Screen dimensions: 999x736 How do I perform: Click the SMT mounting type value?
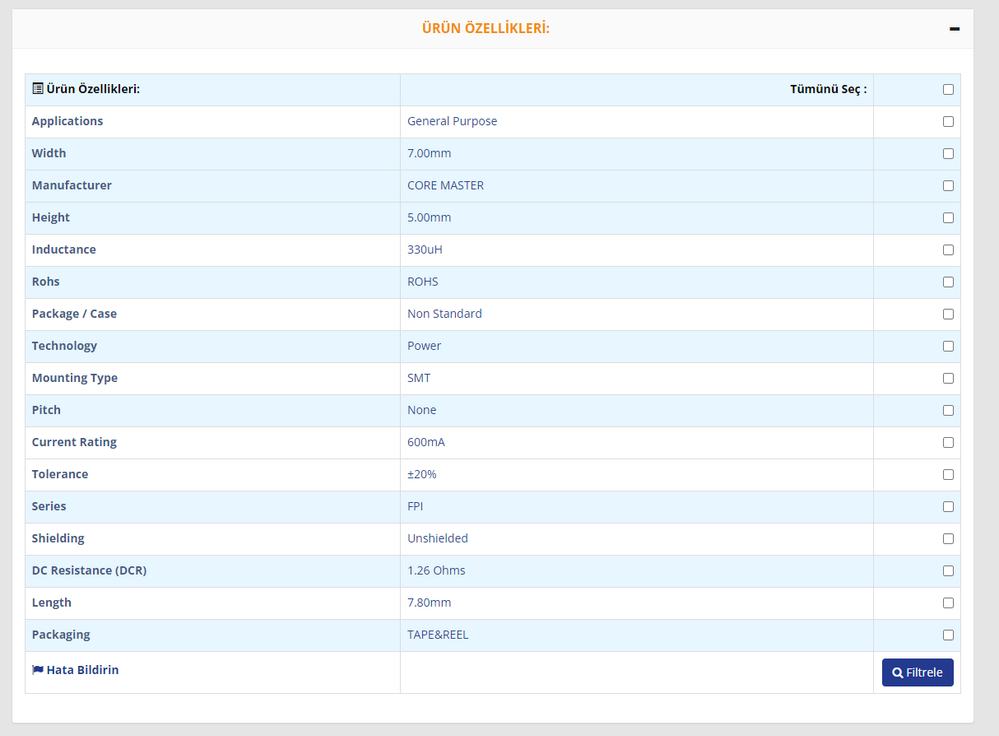[419, 378]
